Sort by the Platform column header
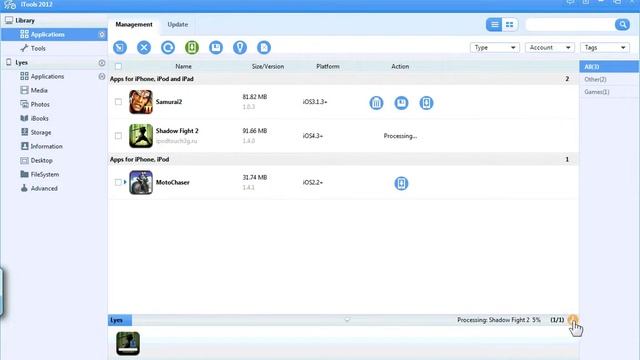 point(328,66)
